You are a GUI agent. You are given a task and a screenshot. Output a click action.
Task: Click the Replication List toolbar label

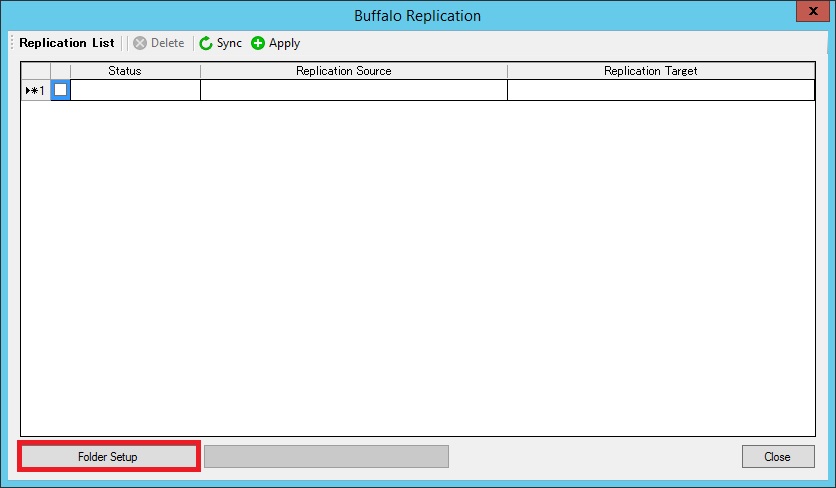click(x=67, y=43)
